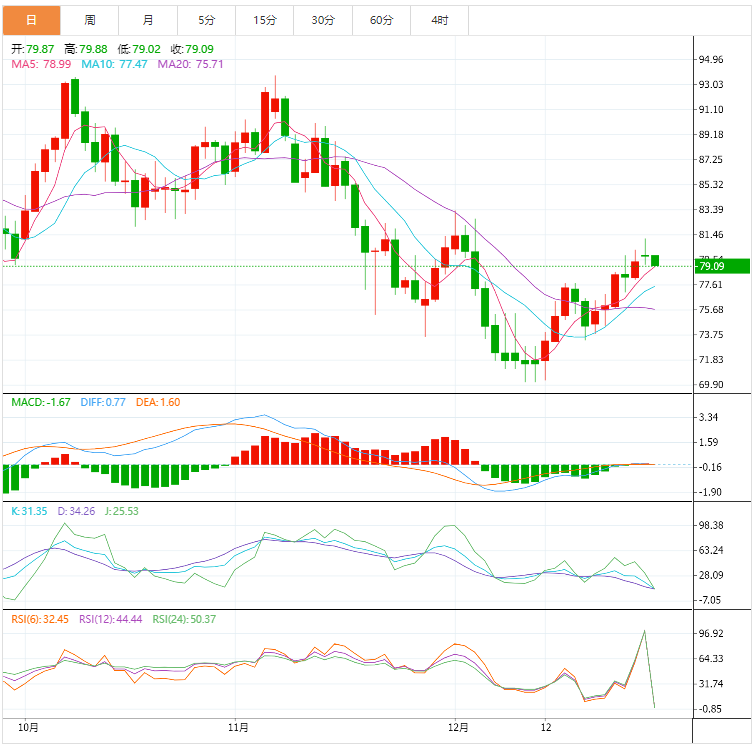This screenshot has width=755, height=754.
Task: Click the J:25.53 indicator label
Action: point(121,511)
